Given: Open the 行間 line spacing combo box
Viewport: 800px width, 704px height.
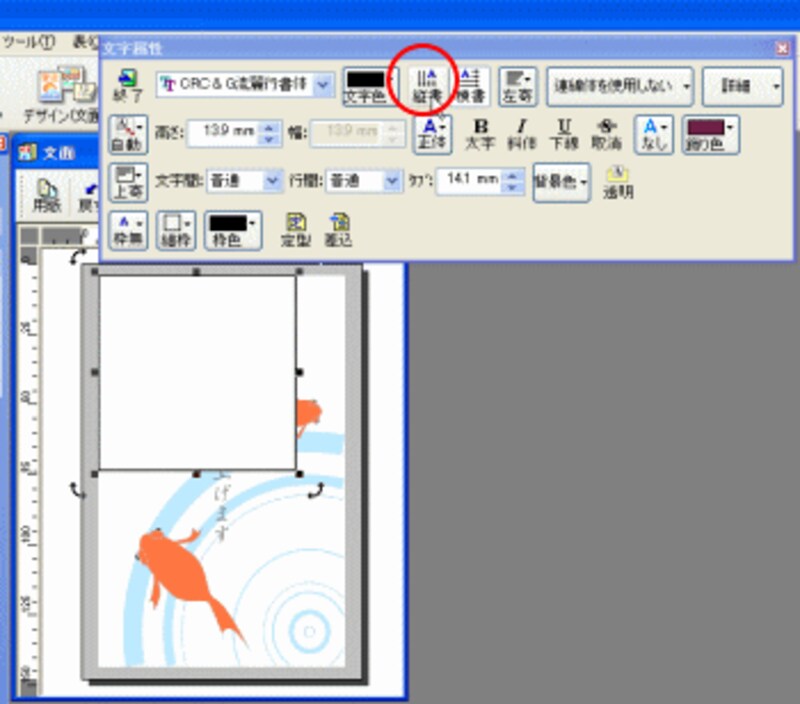Looking at the screenshot, I should pyautogui.click(x=364, y=181).
